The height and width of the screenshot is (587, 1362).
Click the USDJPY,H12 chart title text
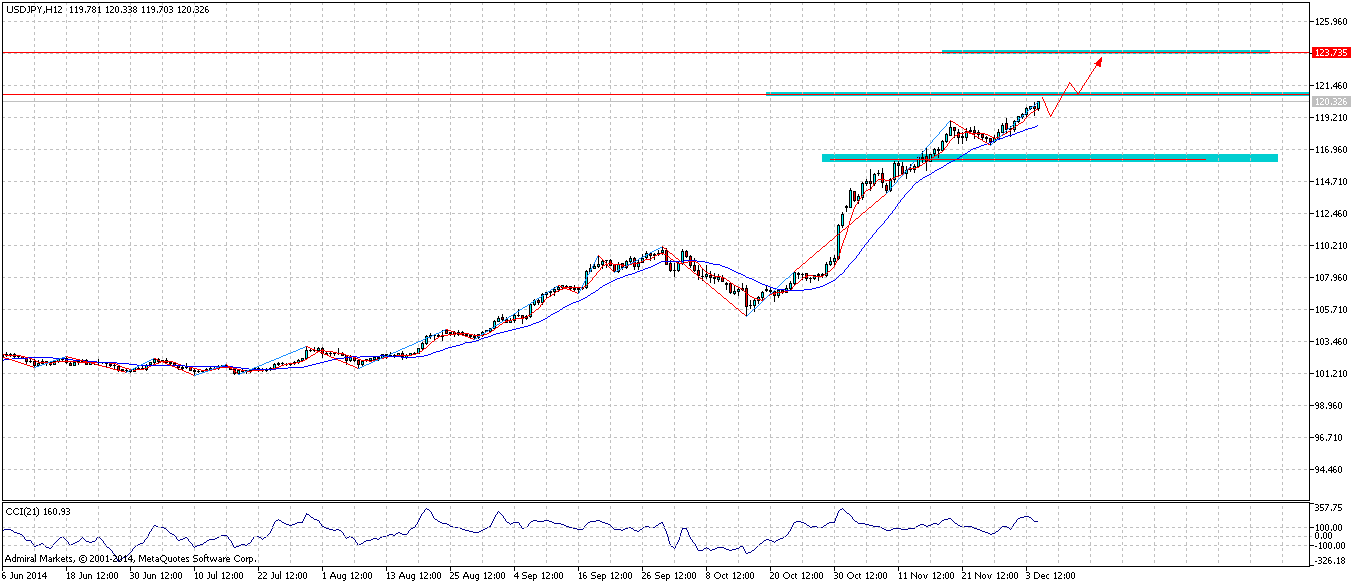pyautogui.click(x=33, y=11)
